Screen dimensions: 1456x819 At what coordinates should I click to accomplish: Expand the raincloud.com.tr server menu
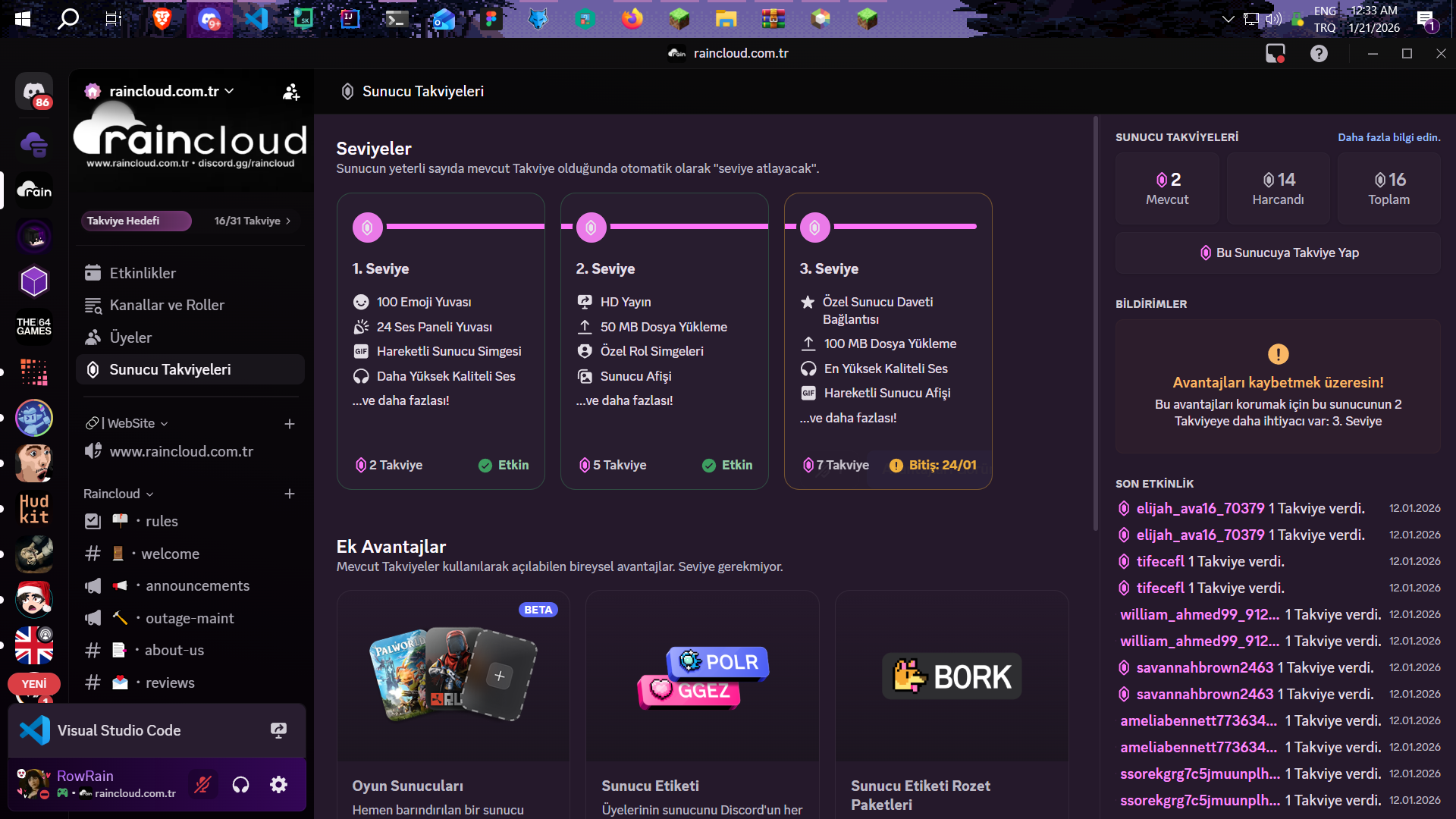[x=171, y=92]
